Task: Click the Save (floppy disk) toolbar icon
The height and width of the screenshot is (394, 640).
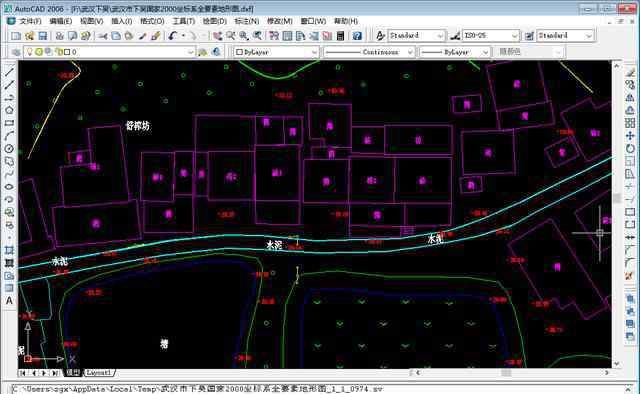Action: pos(42,36)
